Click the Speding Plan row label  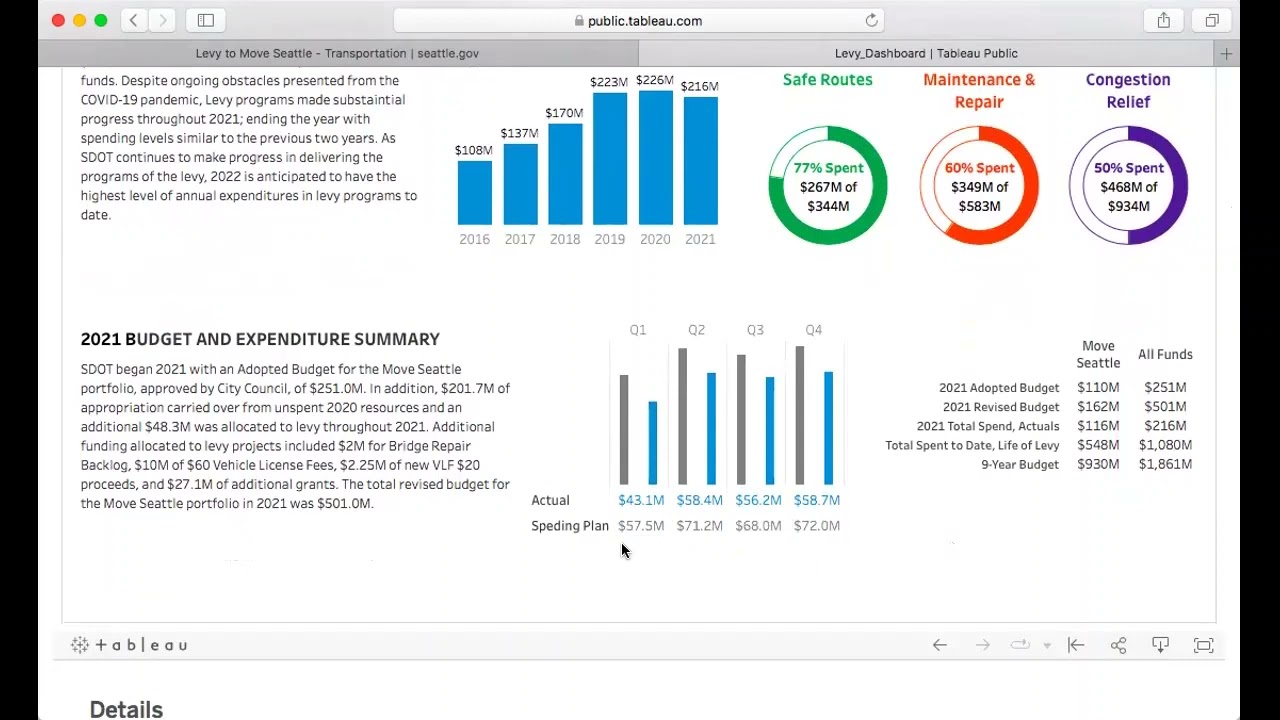pos(570,526)
